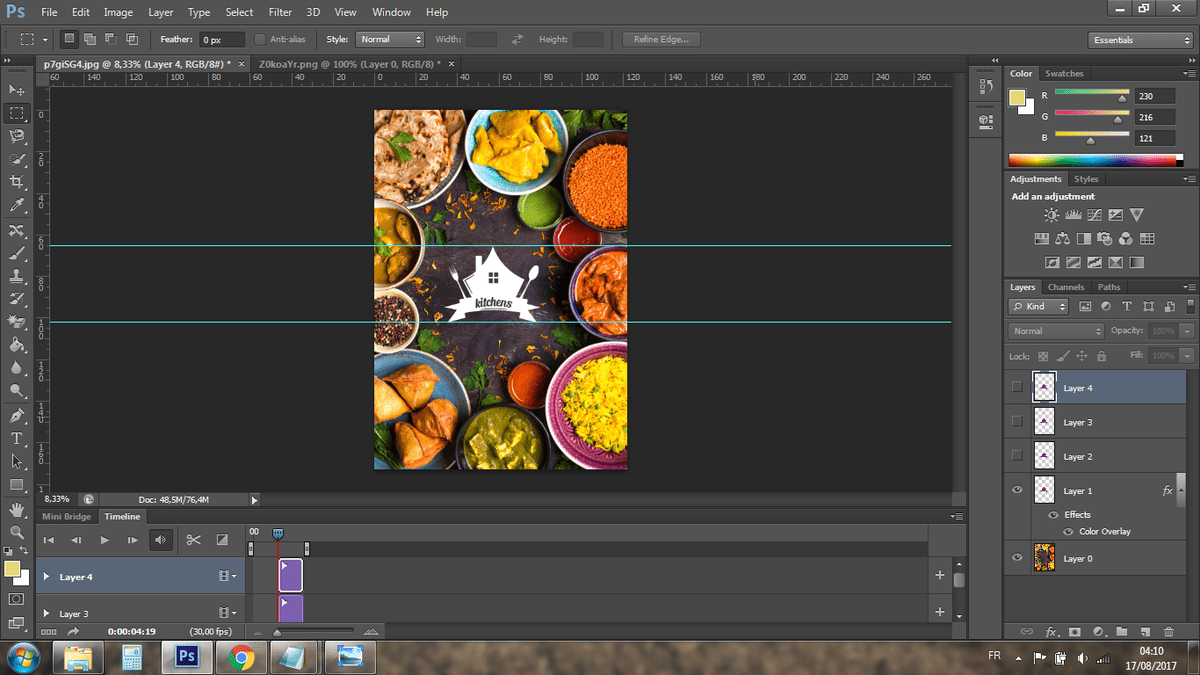Hide Layer 0 with eye icon
Image resolution: width=1200 pixels, height=675 pixels.
(x=1017, y=559)
